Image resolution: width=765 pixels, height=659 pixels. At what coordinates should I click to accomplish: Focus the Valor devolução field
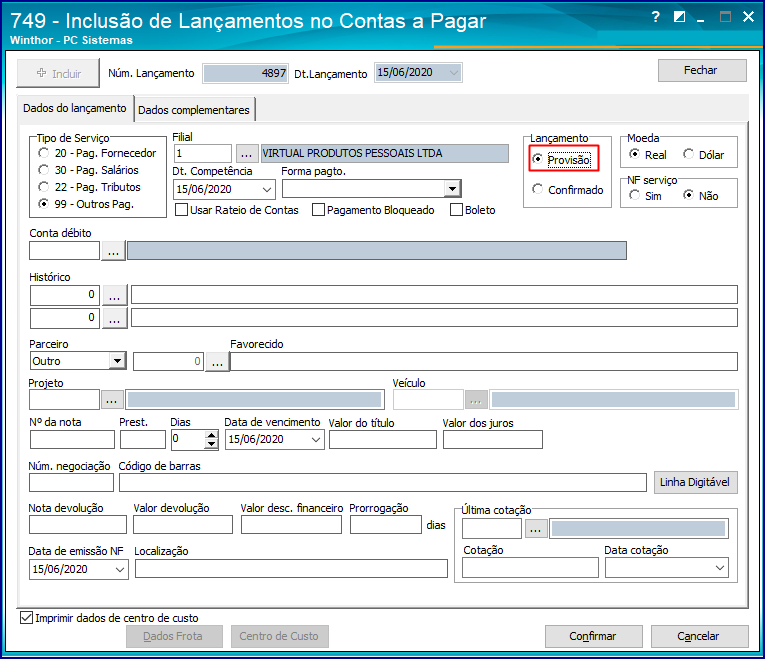coord(183,525)
